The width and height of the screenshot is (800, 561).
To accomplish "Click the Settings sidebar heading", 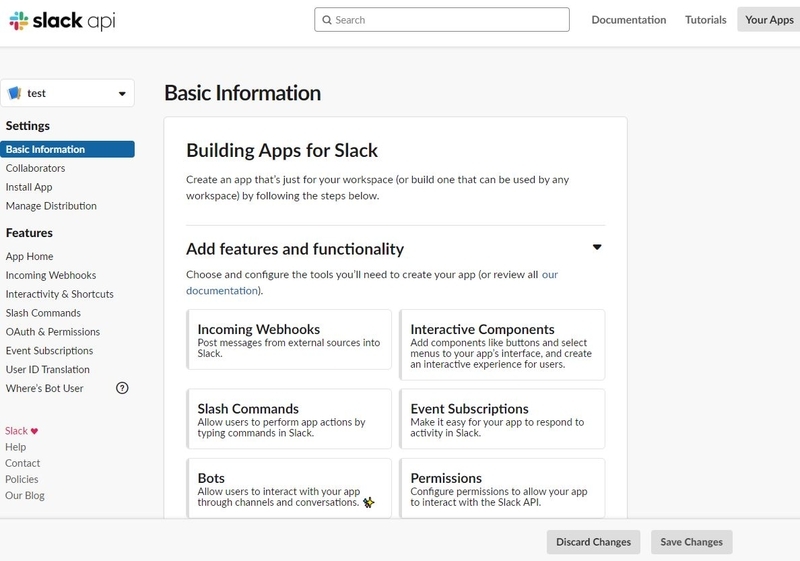I will coord(28,126).
